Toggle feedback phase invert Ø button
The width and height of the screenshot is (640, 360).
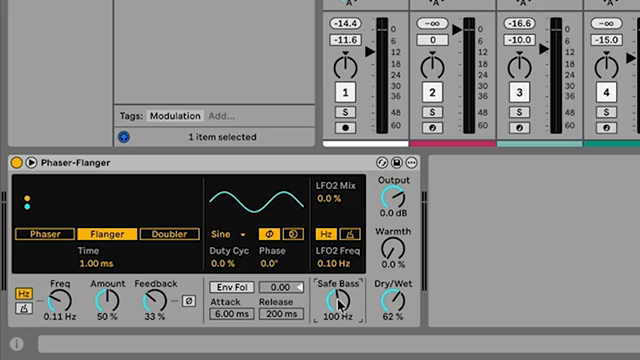coord(189,301)
